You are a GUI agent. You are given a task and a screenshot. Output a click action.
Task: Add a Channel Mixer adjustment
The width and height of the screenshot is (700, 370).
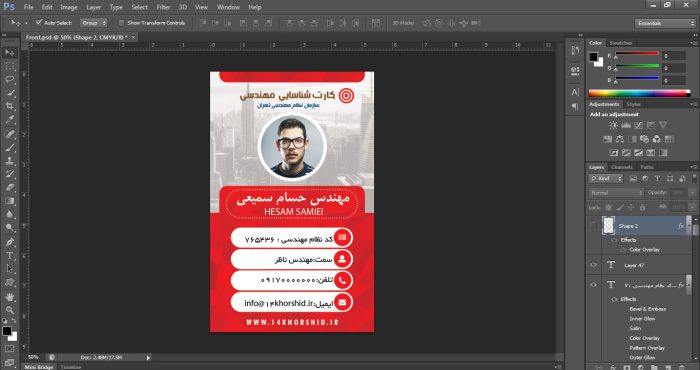(x=656, y=139)
